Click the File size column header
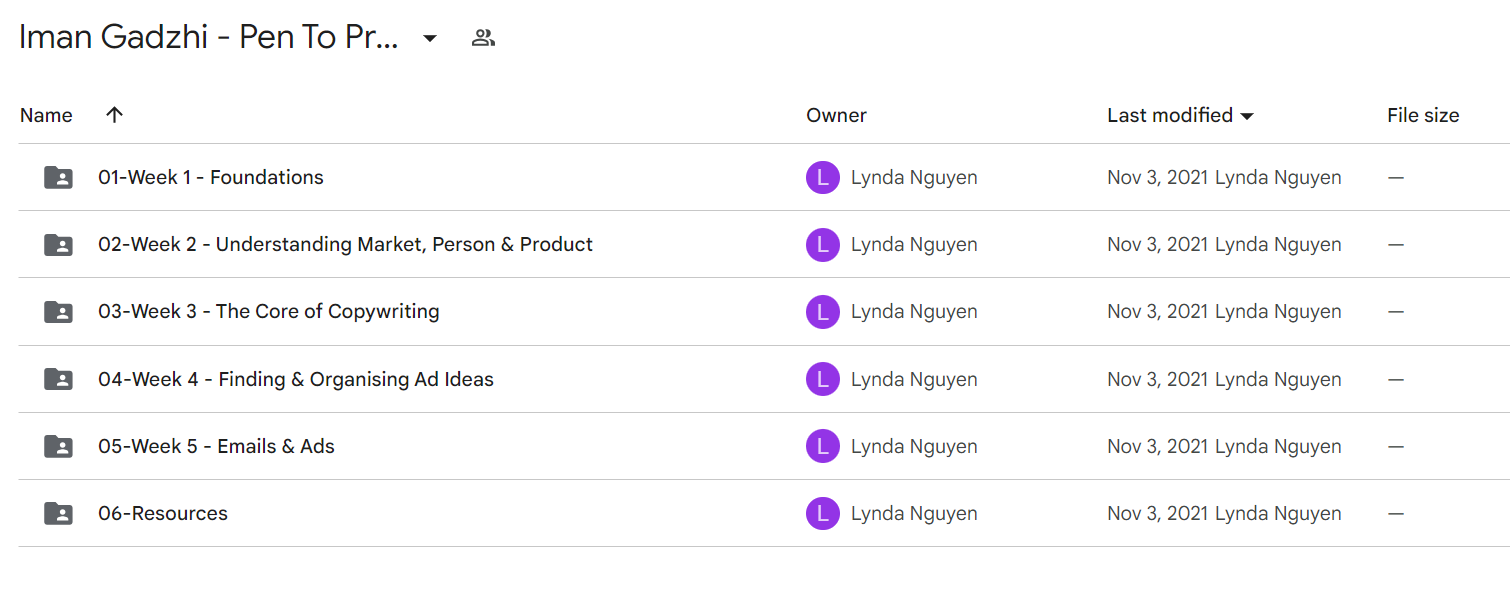Screen dimensions: 1510x611 pyautogui.click(x=1423, y=115)
